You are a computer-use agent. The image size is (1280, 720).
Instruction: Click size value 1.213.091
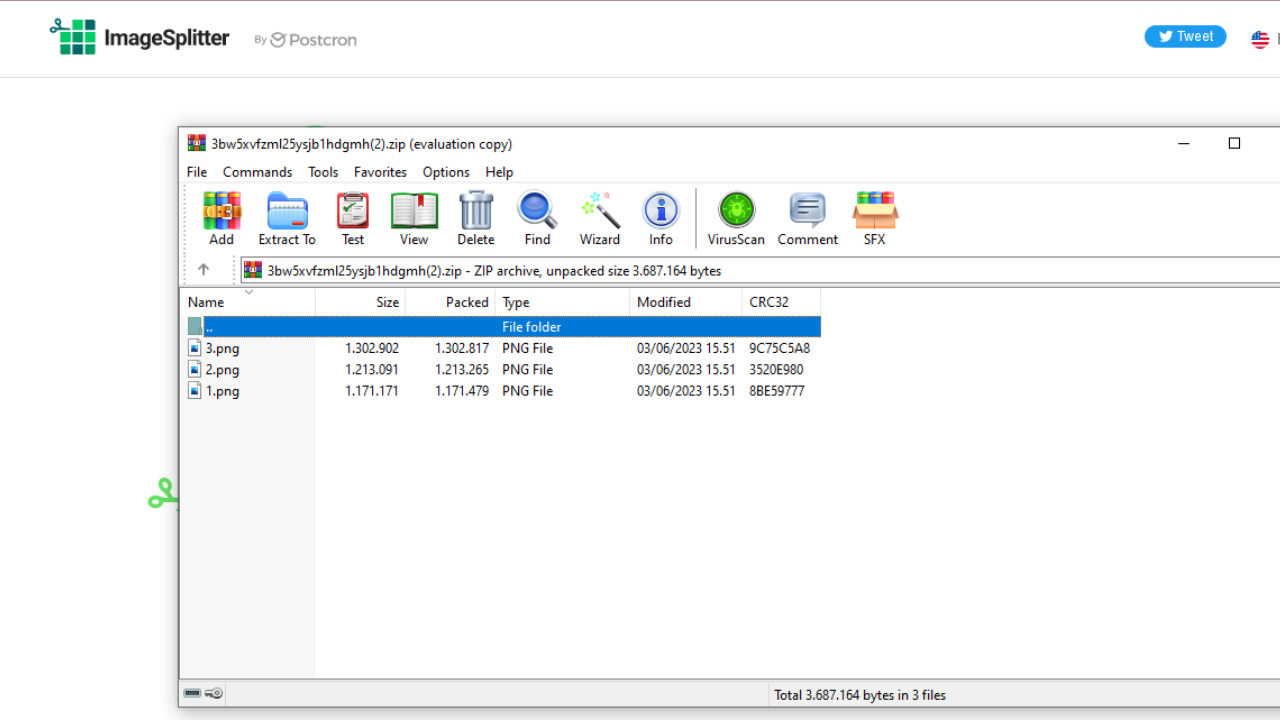(x=372, y=369)
